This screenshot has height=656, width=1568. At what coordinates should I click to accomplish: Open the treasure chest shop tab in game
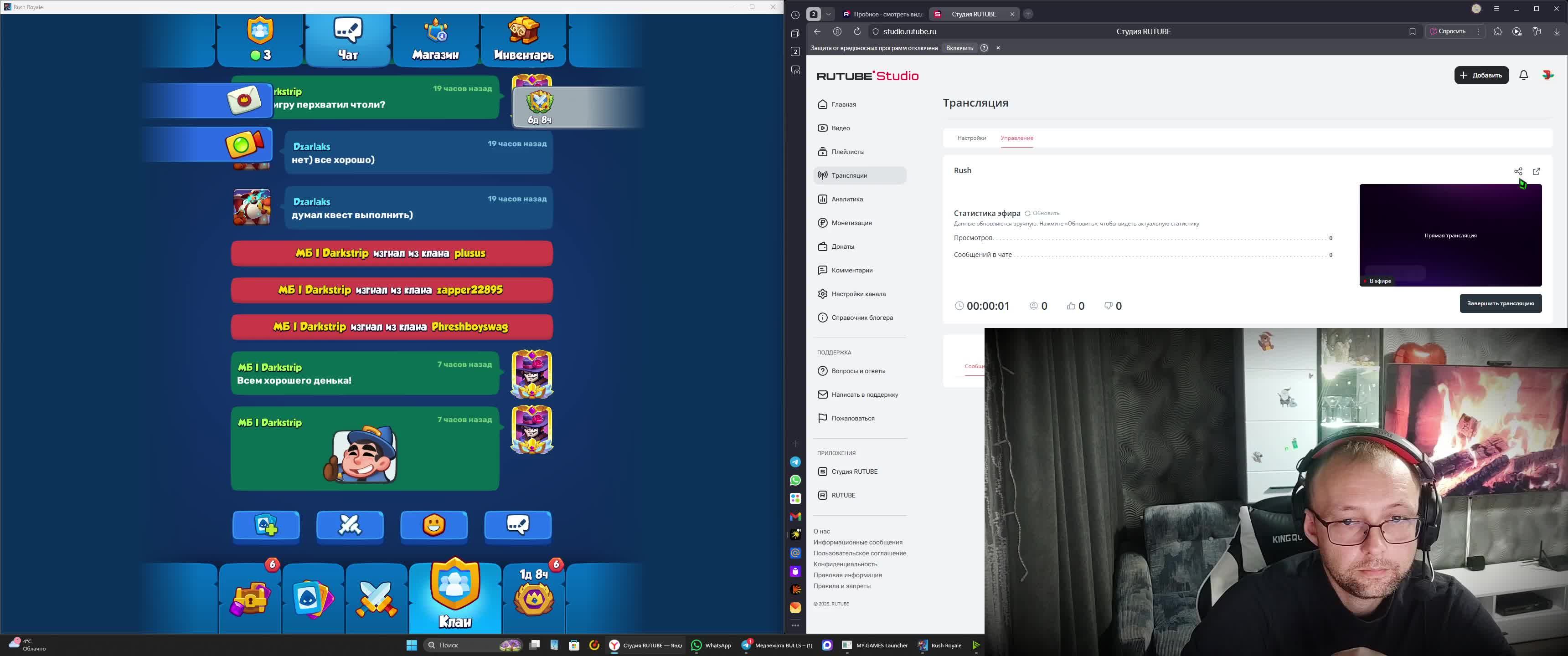(250, 598)
